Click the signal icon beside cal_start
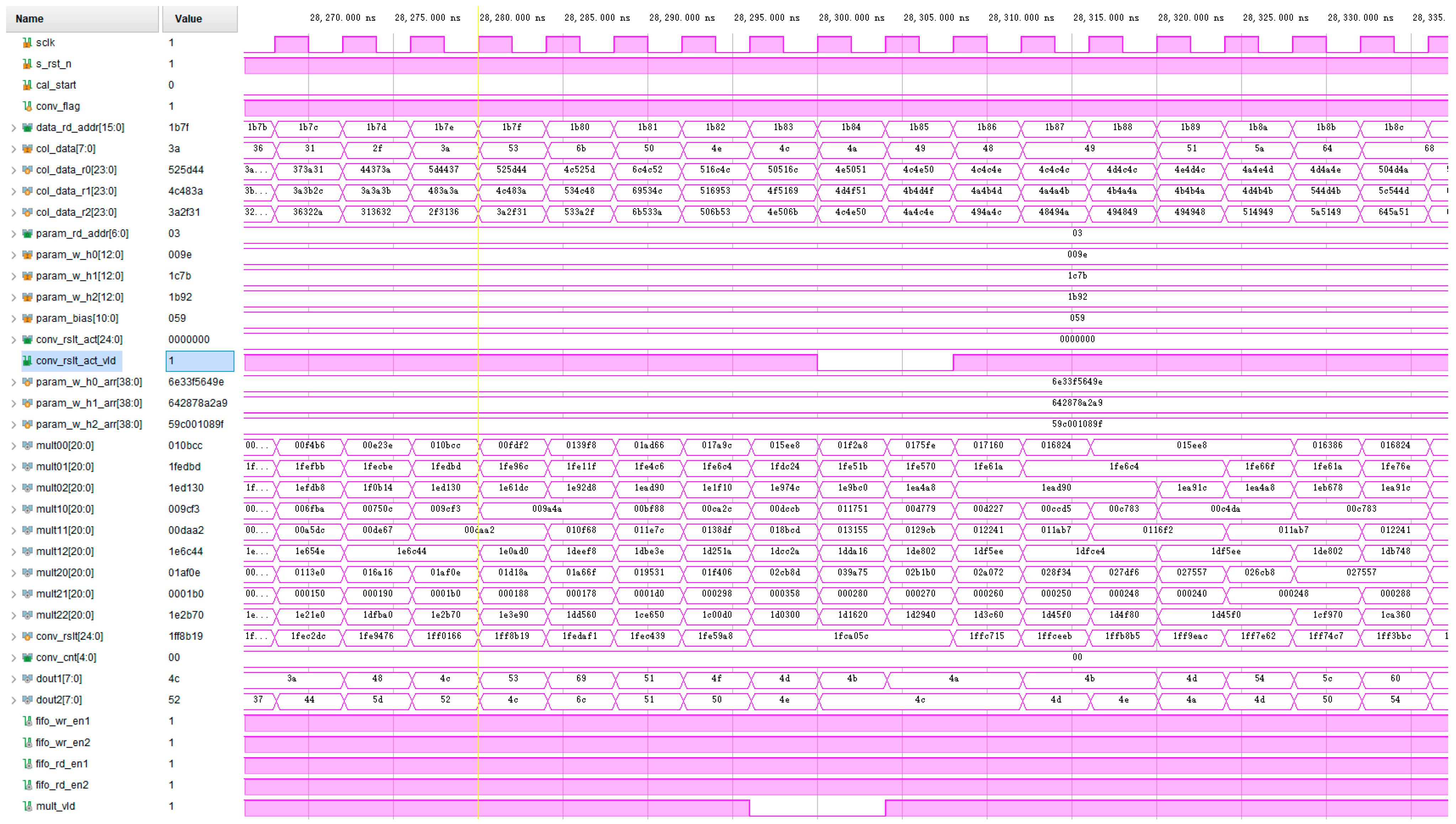1456x824 pixels. [27, 84]
